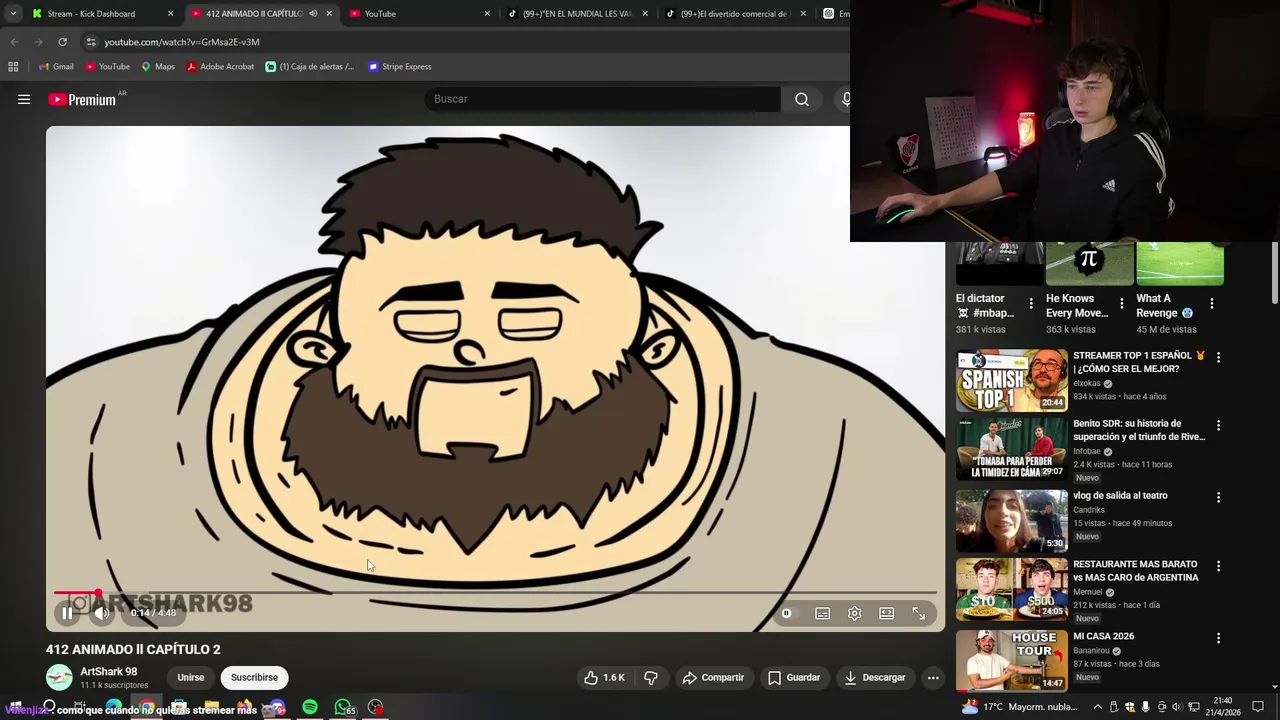Screen dimensions: 1280x720
Task: Pause the video with the pause button
Action: click(x=67, y=613)
